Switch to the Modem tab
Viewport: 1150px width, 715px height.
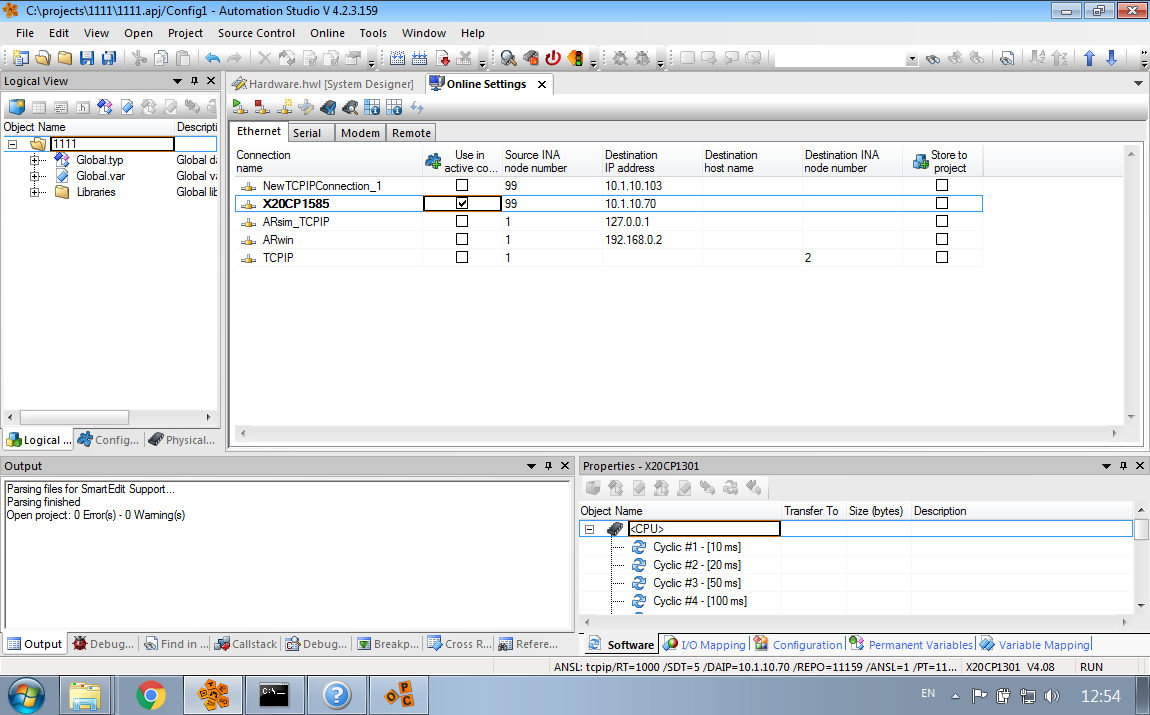click(x=360, y=133)
